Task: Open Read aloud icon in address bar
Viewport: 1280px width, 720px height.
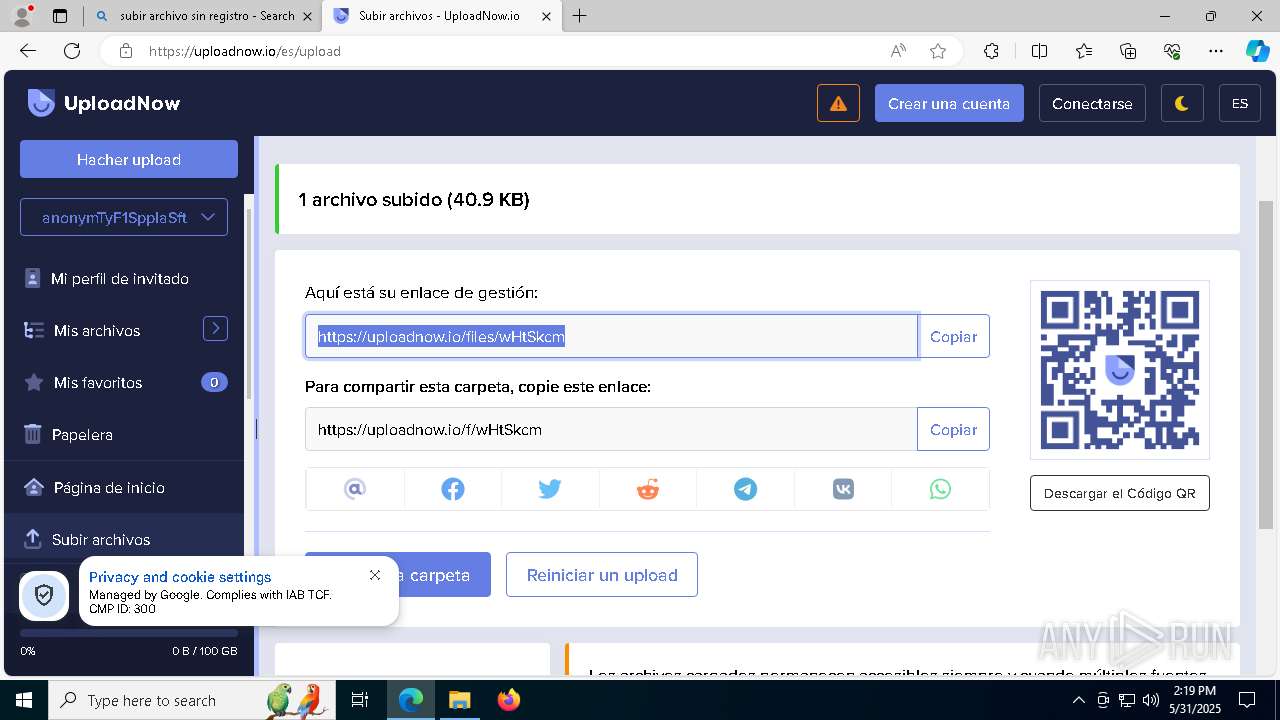Action: (x=898, y=51)
